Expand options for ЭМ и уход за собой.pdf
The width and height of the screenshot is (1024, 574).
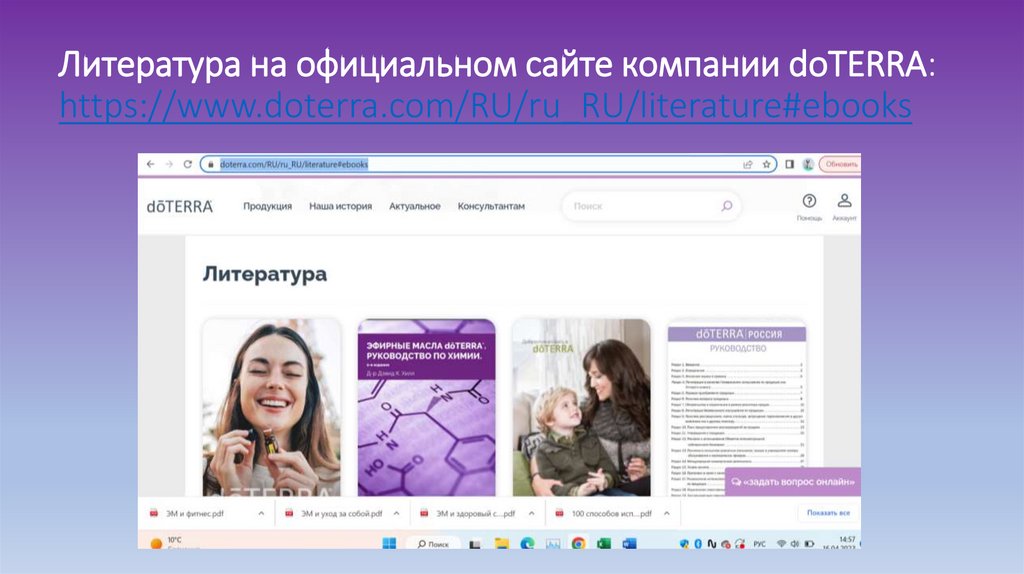[x=396, y=514]
